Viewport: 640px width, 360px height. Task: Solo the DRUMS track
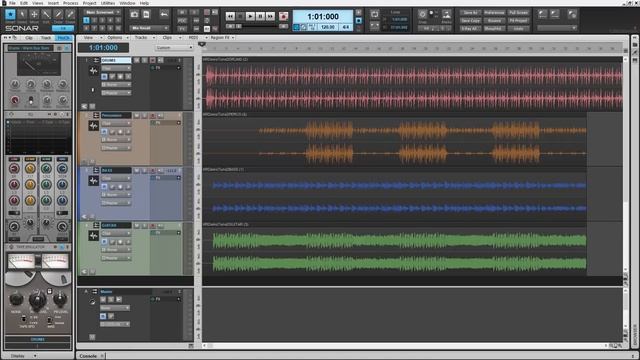144,60
